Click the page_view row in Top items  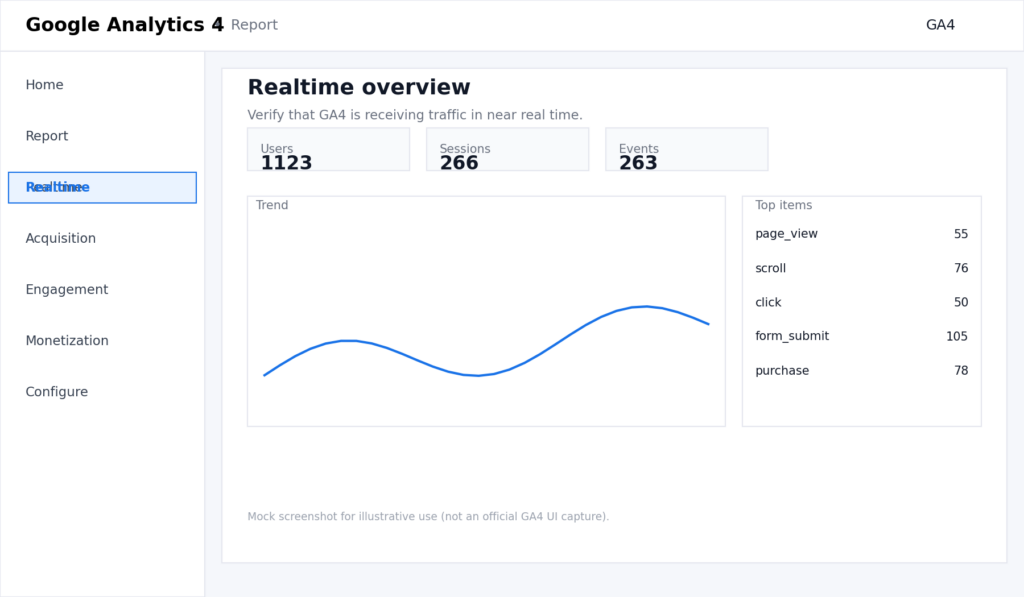[x=861, y=234]
